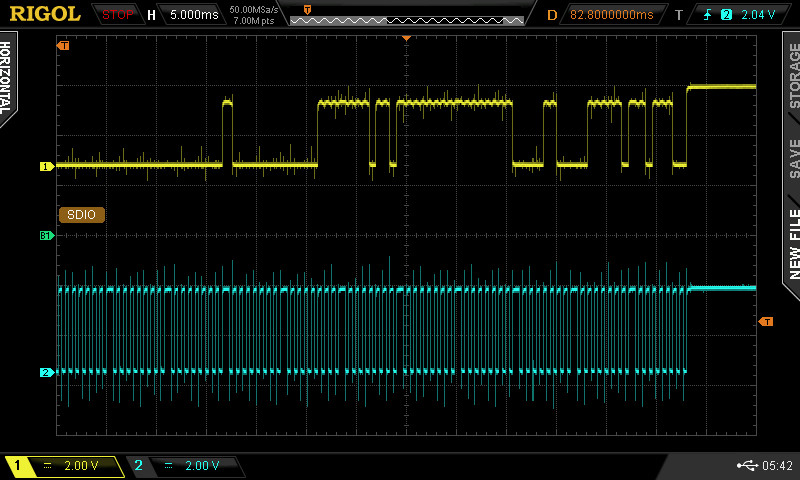Click the 7.00M pts memory depth readout
The width and height of the screenshot is (800, 480).
click(x=254, y=21)
